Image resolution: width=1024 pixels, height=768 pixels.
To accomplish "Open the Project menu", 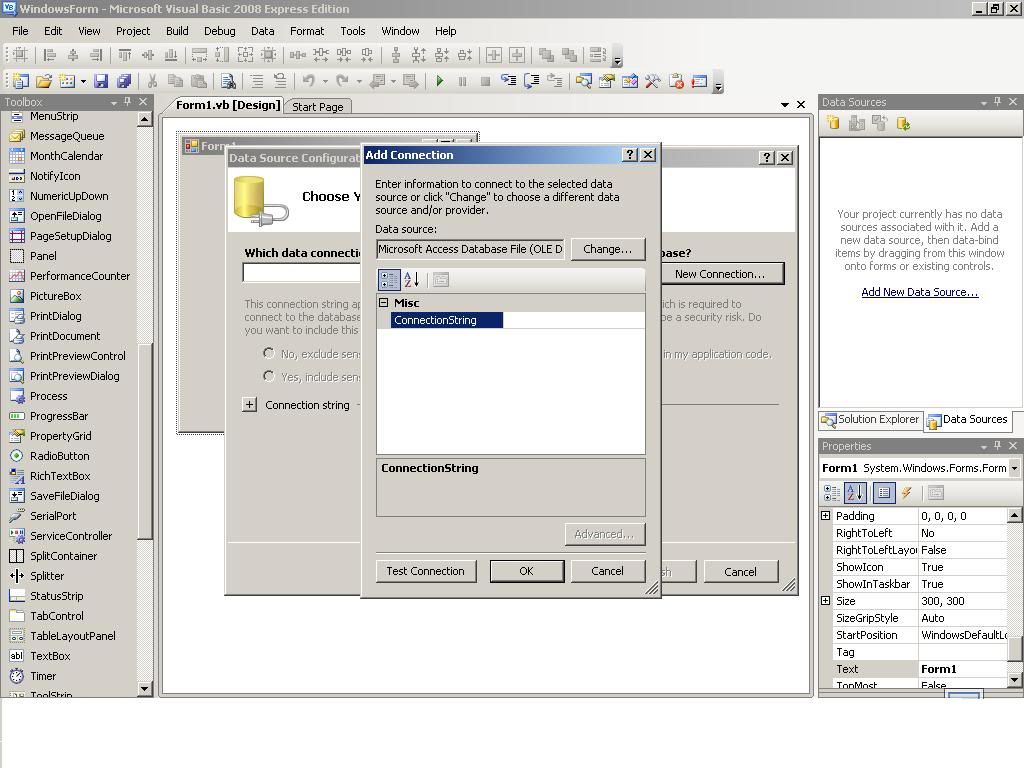I will click(133, 31).
